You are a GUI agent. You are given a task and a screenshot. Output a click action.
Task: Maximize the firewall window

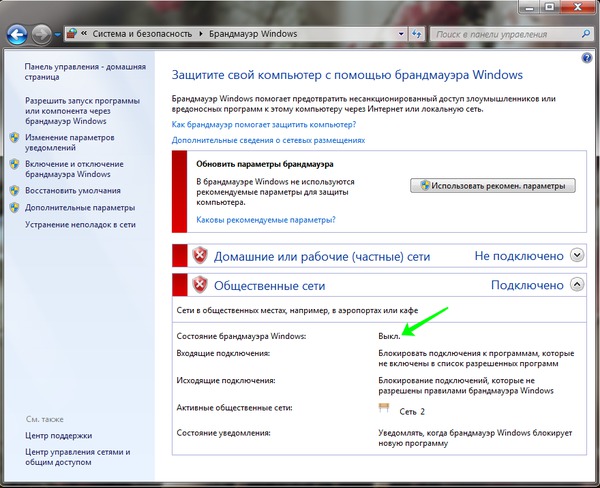pos(549,7)
